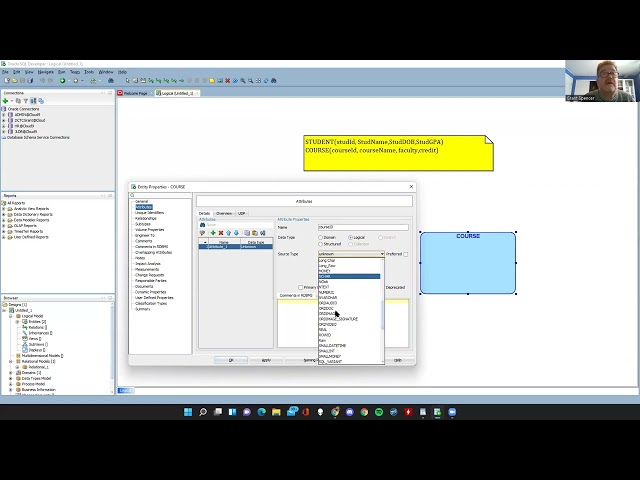This screenshot has height=480, width=640.
Task: Expand the HR@Cloud connection node
Action: coord(4,126)
